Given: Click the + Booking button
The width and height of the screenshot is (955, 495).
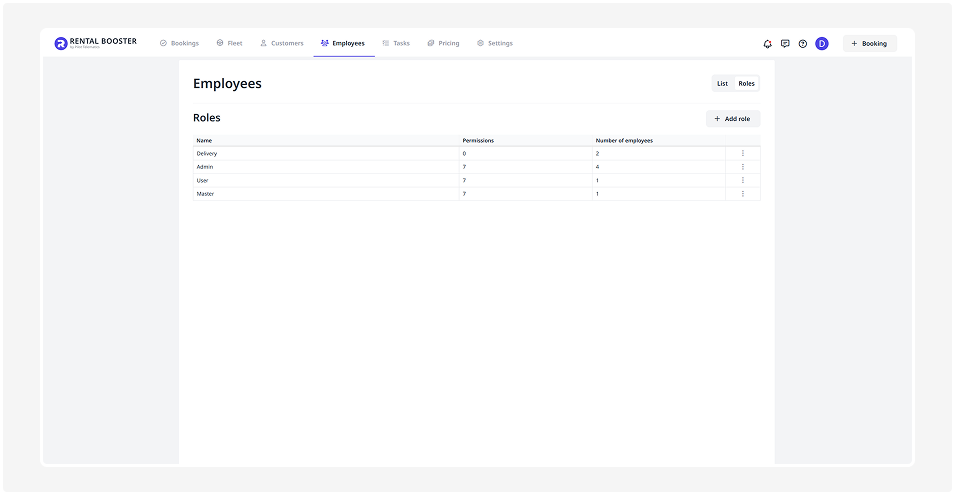Looking at the screenshot, I should [x=869, y=44].
